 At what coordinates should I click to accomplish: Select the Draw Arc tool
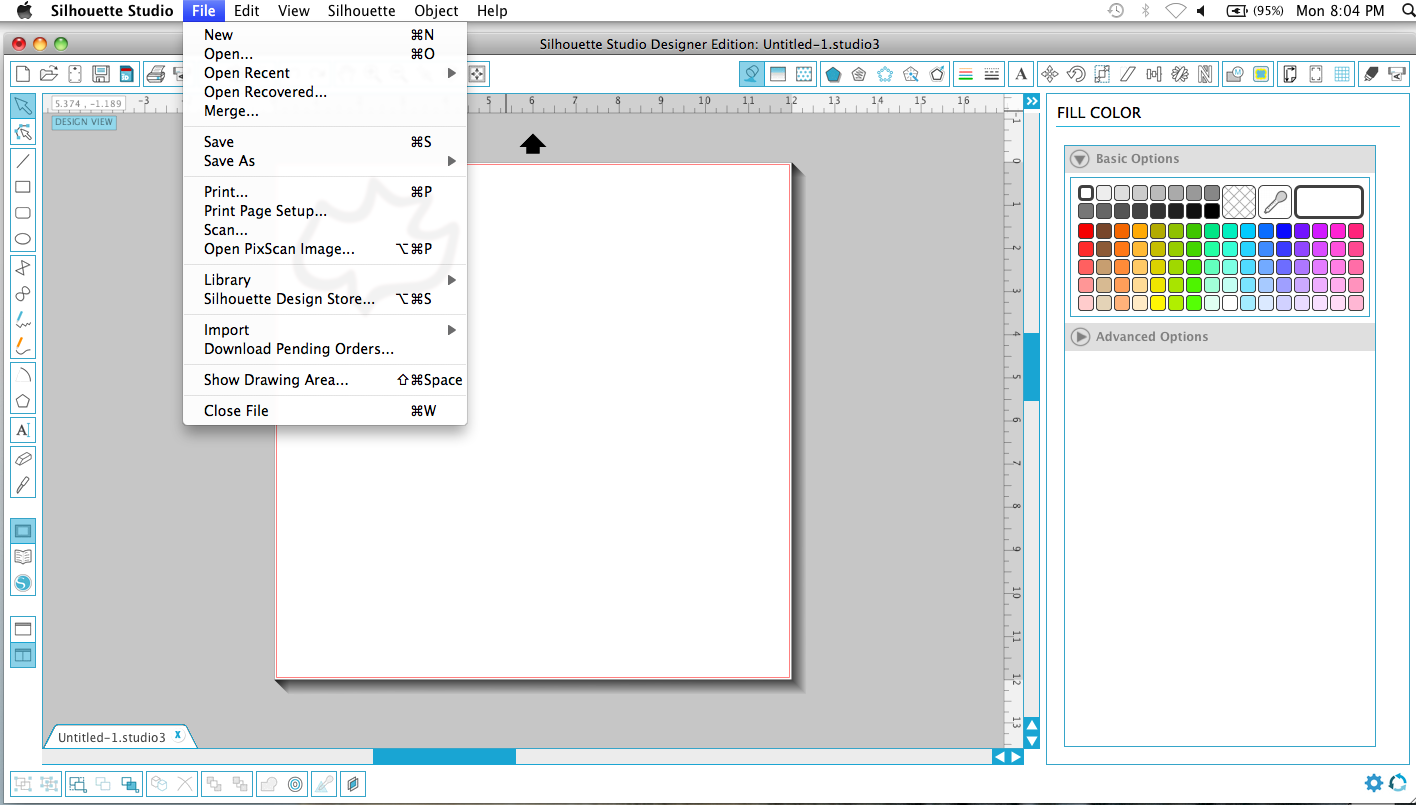[x=23, y=374]
